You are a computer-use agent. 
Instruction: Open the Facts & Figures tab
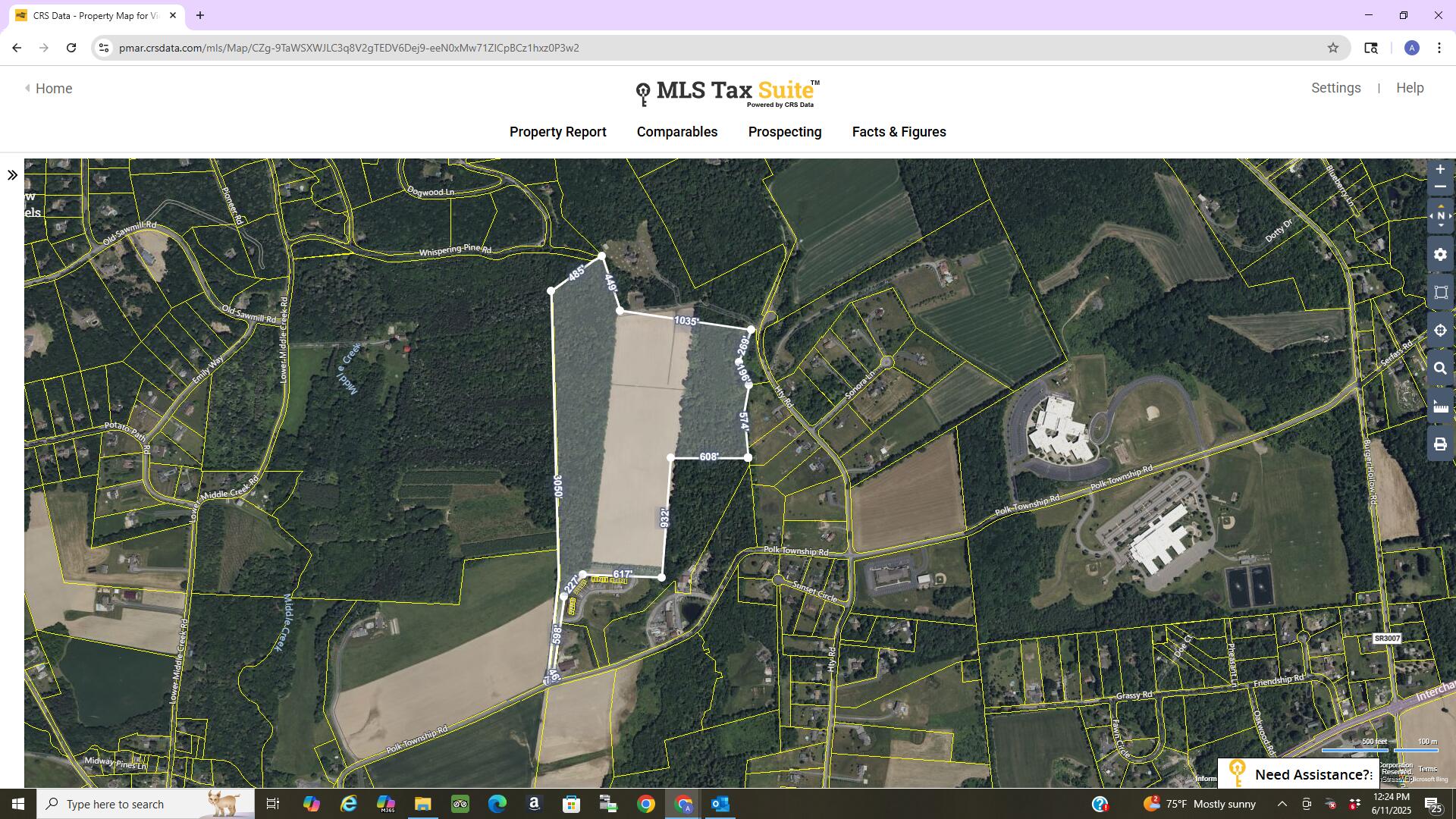(899, 132)
